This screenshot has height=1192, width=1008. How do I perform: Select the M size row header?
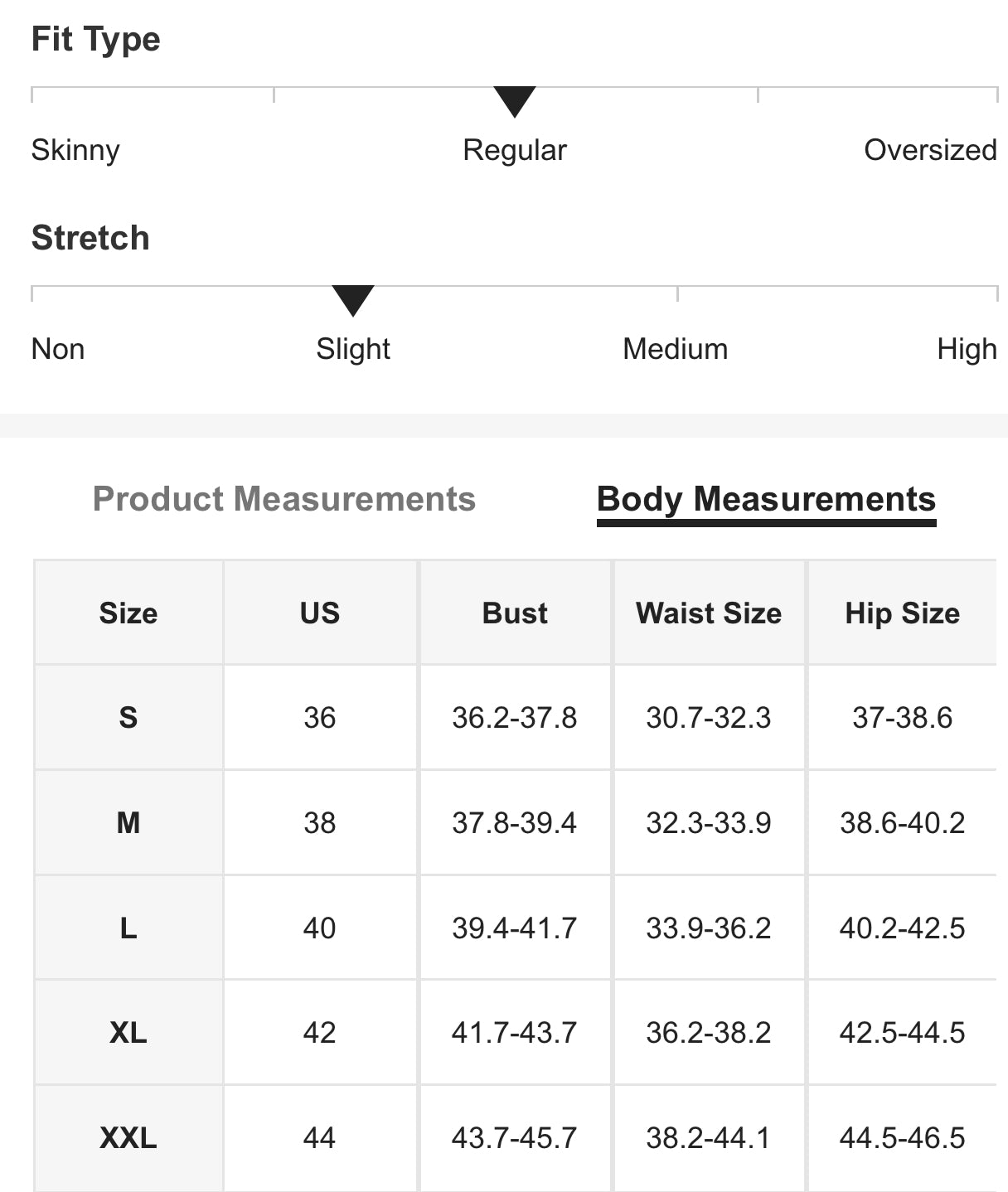click(x=128, y=822)
